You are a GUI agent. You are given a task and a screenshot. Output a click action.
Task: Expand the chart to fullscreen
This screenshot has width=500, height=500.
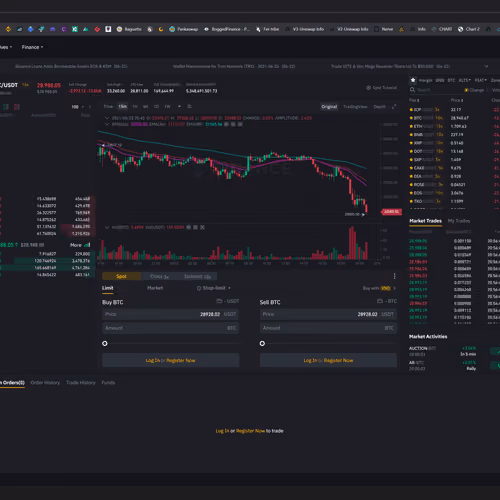pyautogui.click(x=394, y=107)
